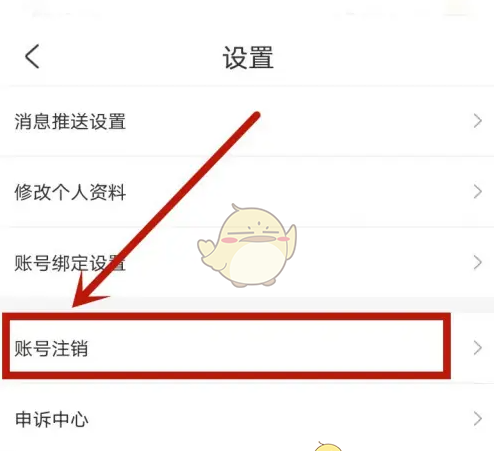Click the 设置 page title
This screenshot has height=451, width=494.
click(x=248, y=57)
